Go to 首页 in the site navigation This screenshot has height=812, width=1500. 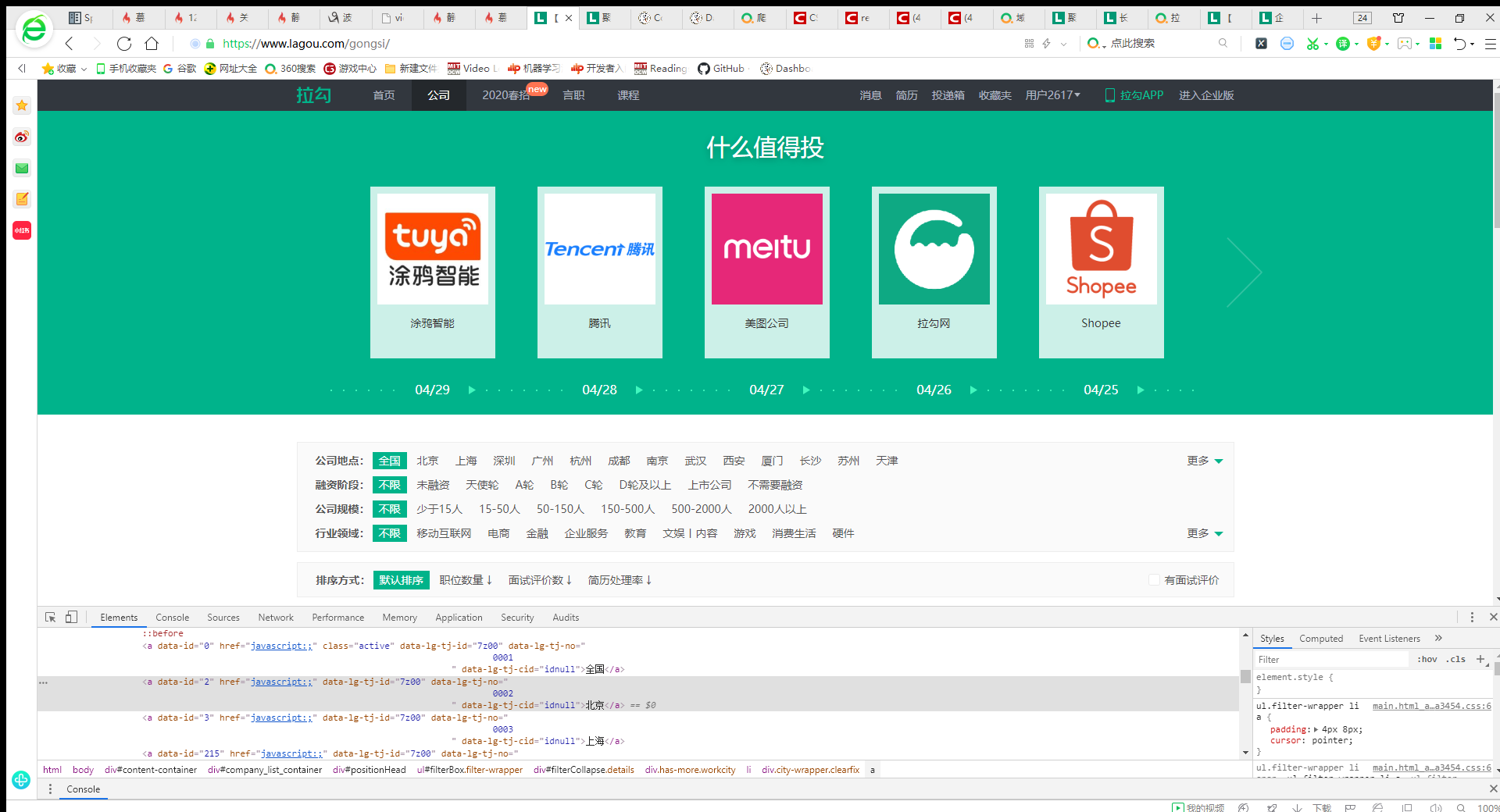[x=384, y=95]
